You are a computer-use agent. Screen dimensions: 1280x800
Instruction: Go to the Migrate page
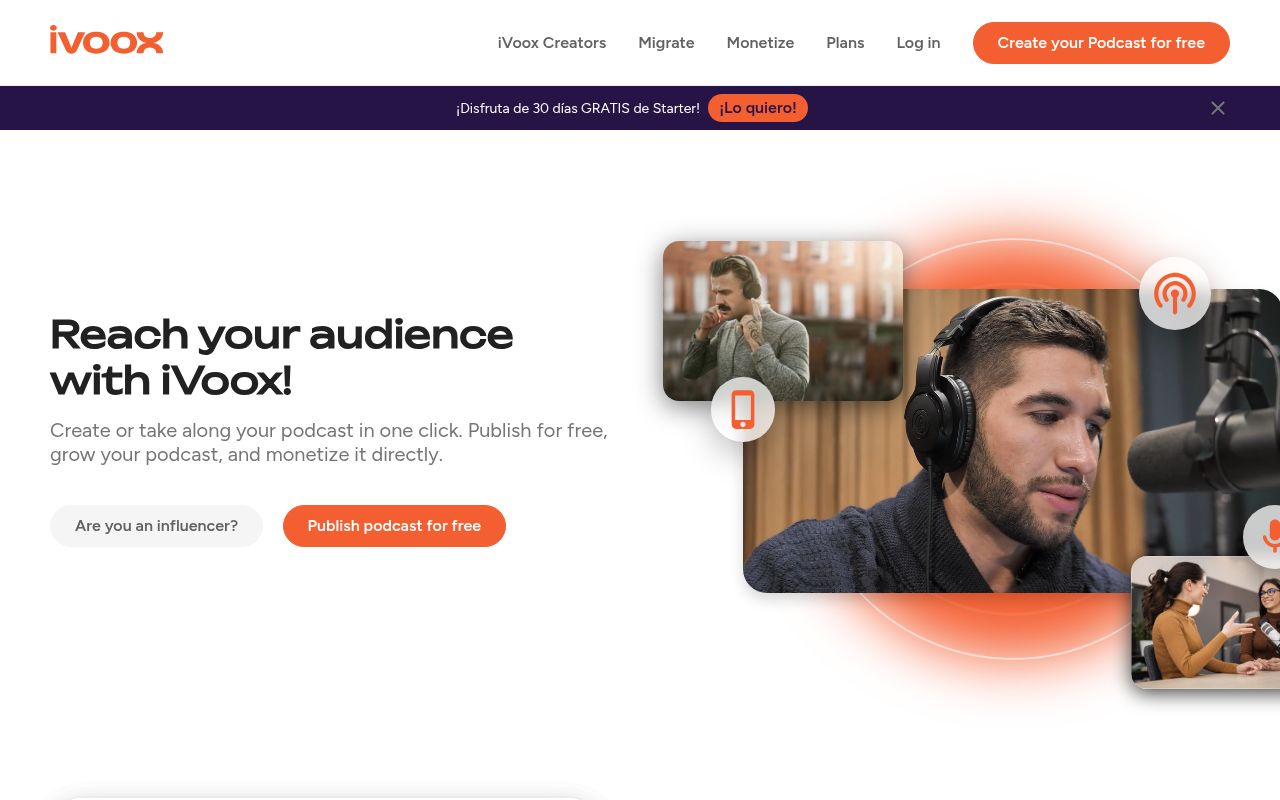pos(666,43)
